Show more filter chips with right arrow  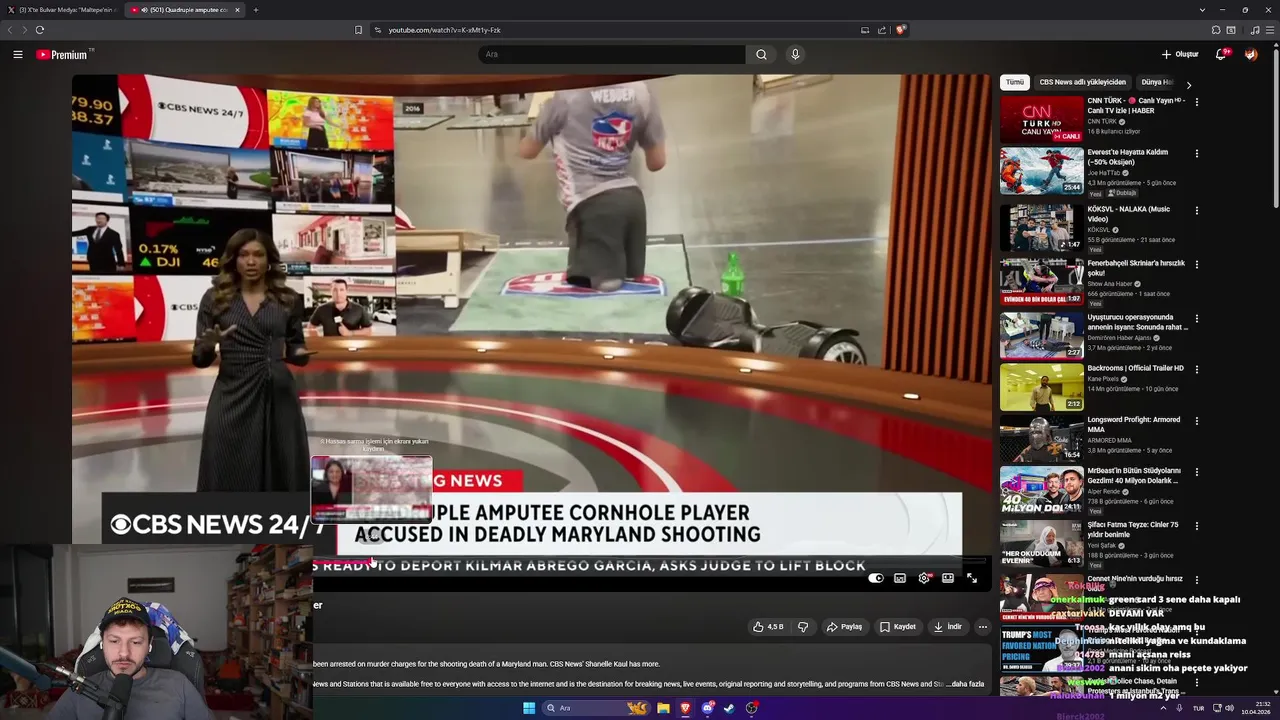coord(1188,85)
